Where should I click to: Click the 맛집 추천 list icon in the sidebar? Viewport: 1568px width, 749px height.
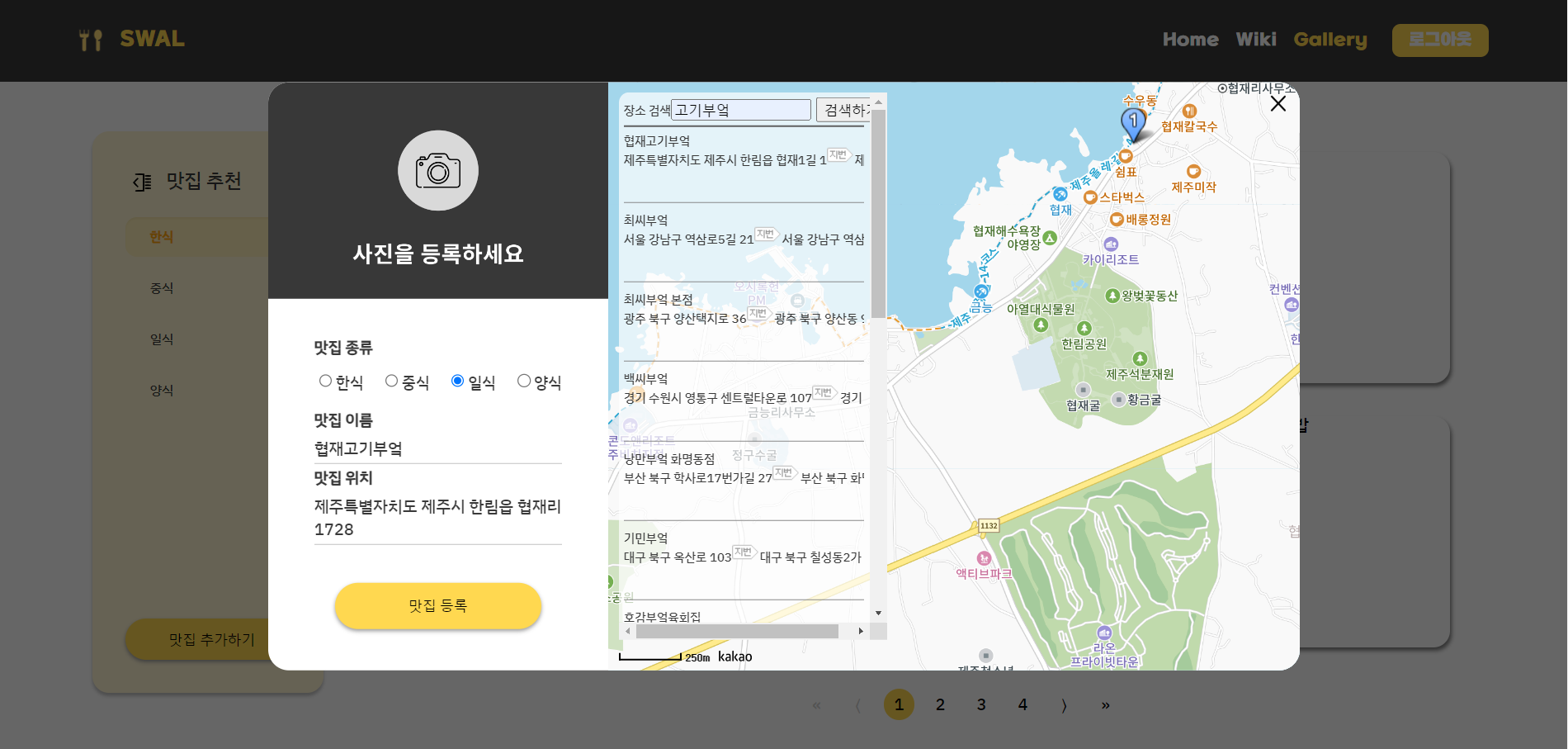pyautogui.click(x=141, y=182)
